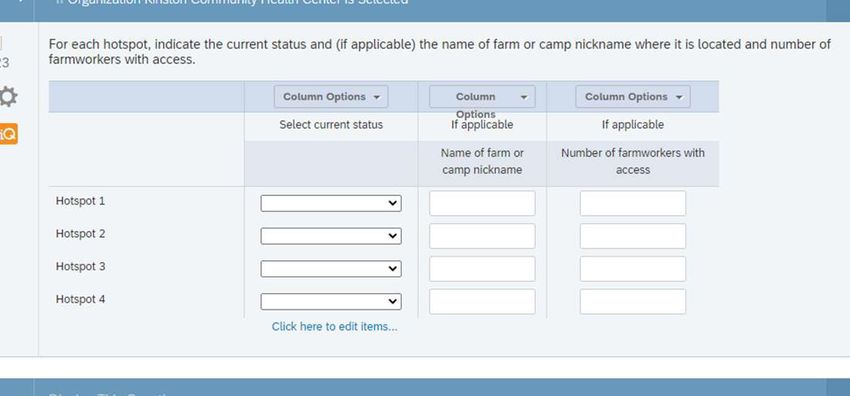Click Hotspot 1 farm name field

tap(482, 203)
